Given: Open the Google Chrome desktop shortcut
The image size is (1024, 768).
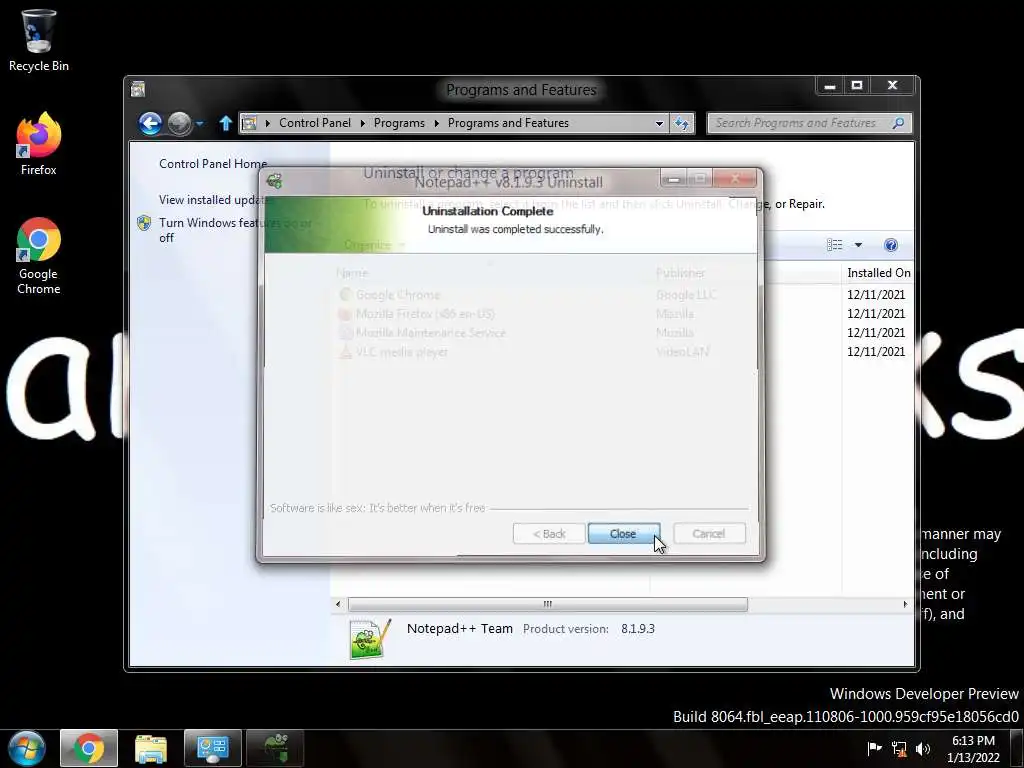Looking at the screenshot, I should [39, 256].
